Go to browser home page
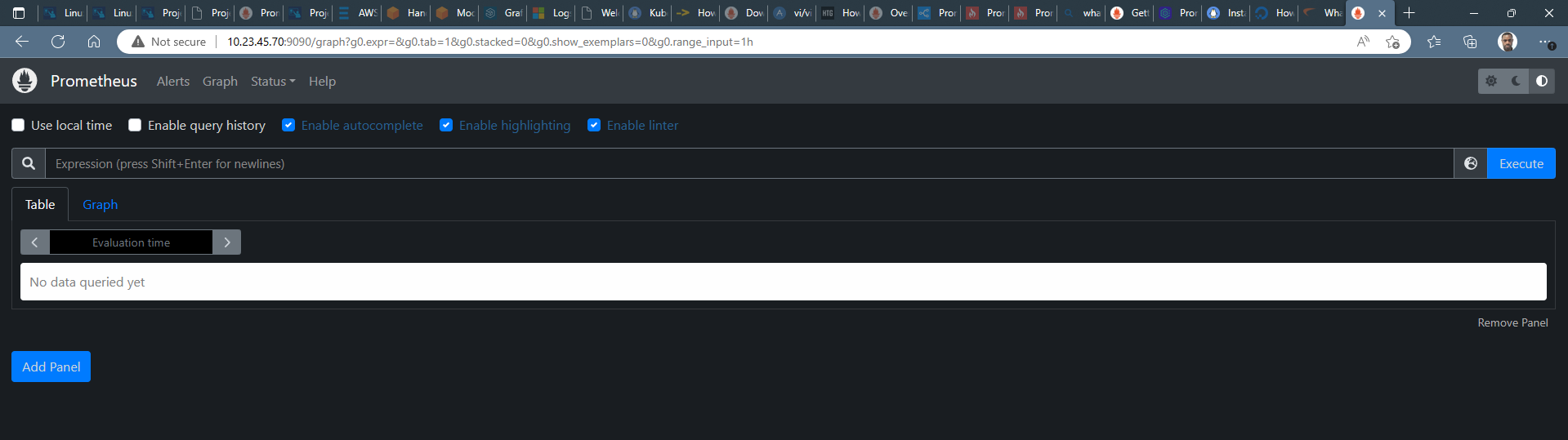The width and height of the screenshot is (1568, 440). (x=94, y=42)
